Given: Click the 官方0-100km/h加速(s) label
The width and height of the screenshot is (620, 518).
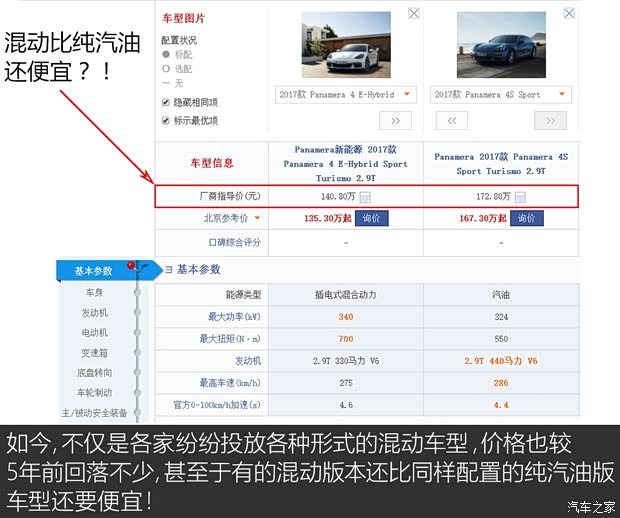Looking at the screenshot, I should tap(217, 405).
